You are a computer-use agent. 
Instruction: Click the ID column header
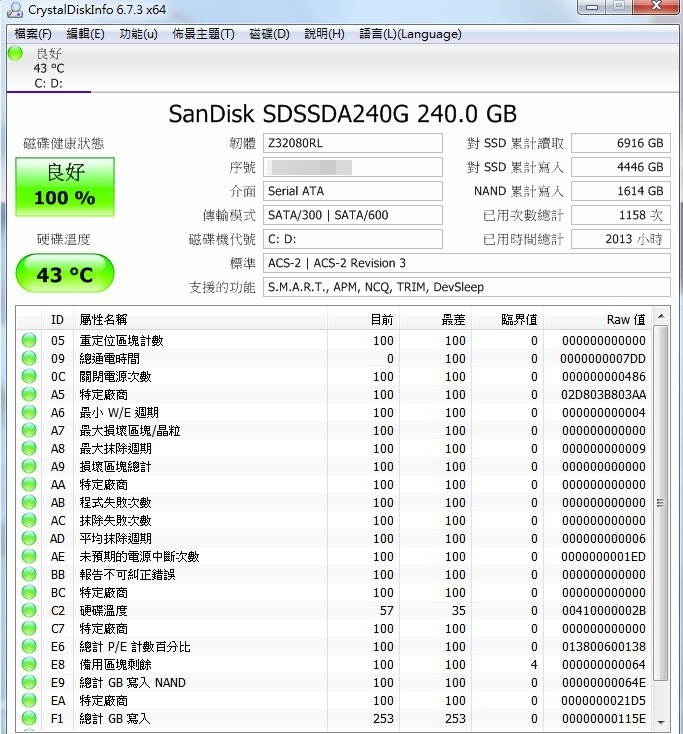click(57, 320)
